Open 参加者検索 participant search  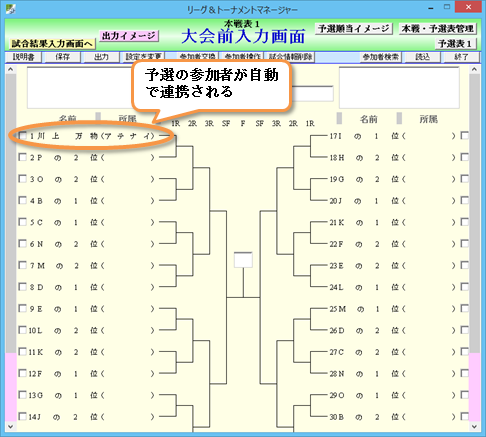pyautogui.click(x=380, y=57)
